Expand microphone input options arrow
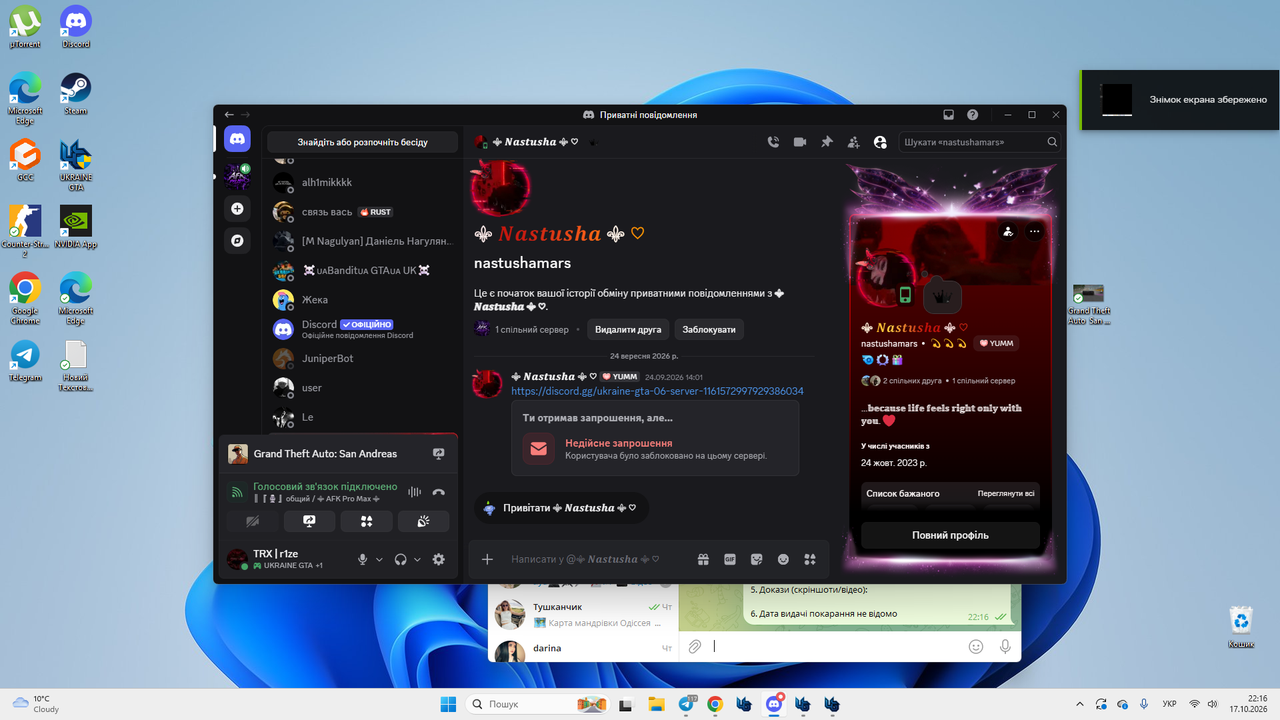 click(380, 560)
